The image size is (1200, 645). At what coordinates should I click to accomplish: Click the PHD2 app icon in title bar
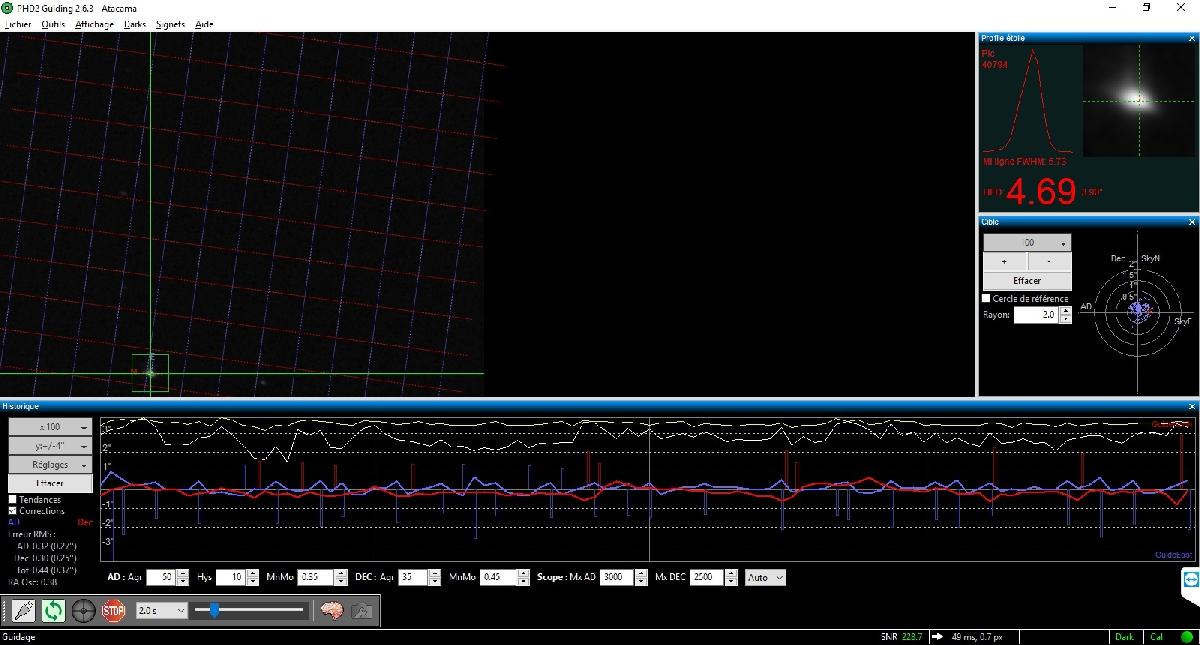coord(8,7)
